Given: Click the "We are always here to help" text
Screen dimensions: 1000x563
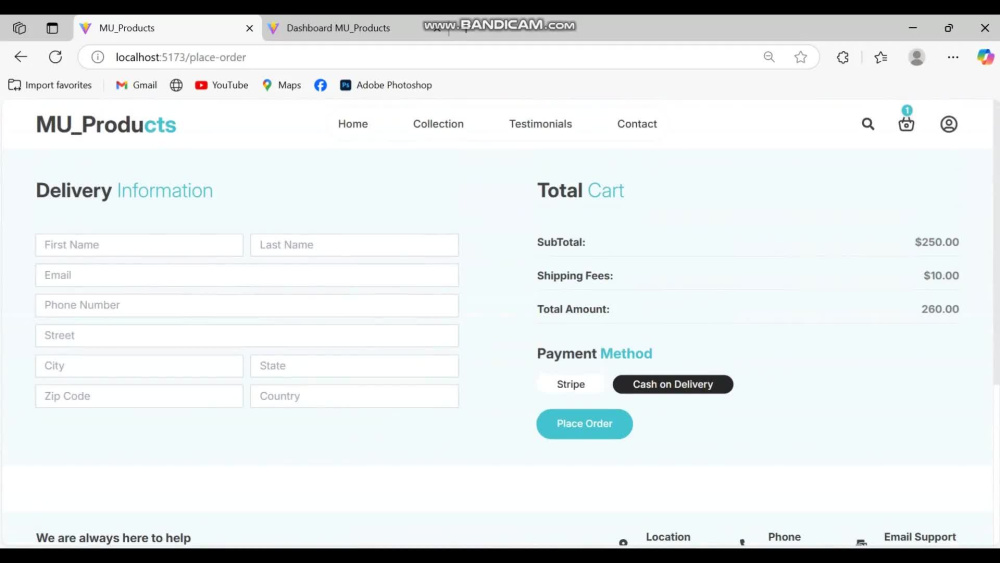Looking at the screenshot, I should [x=113, y=537].
